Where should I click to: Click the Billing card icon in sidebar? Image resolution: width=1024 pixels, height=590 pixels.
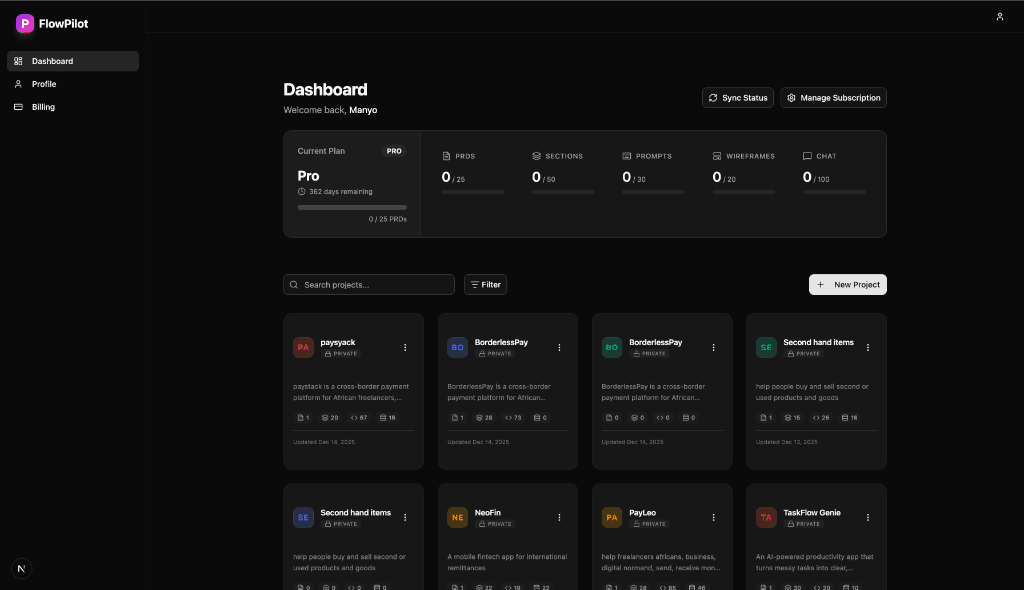(18, 107)
